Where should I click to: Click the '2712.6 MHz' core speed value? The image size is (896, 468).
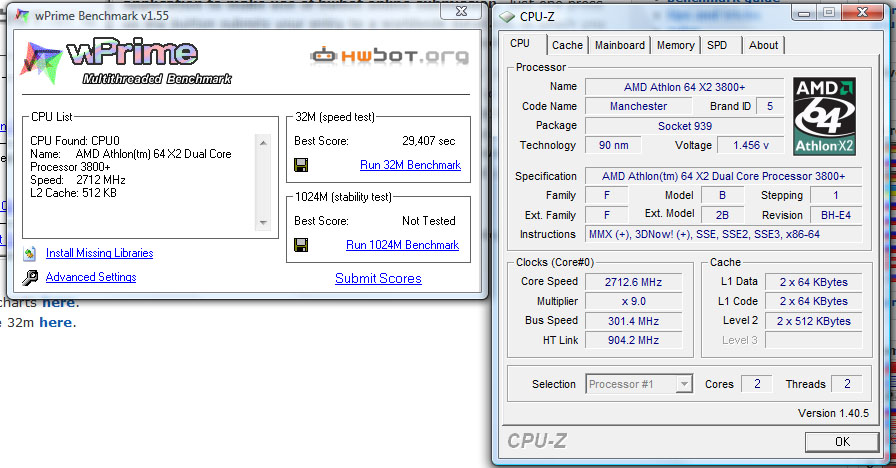point(633,282)
